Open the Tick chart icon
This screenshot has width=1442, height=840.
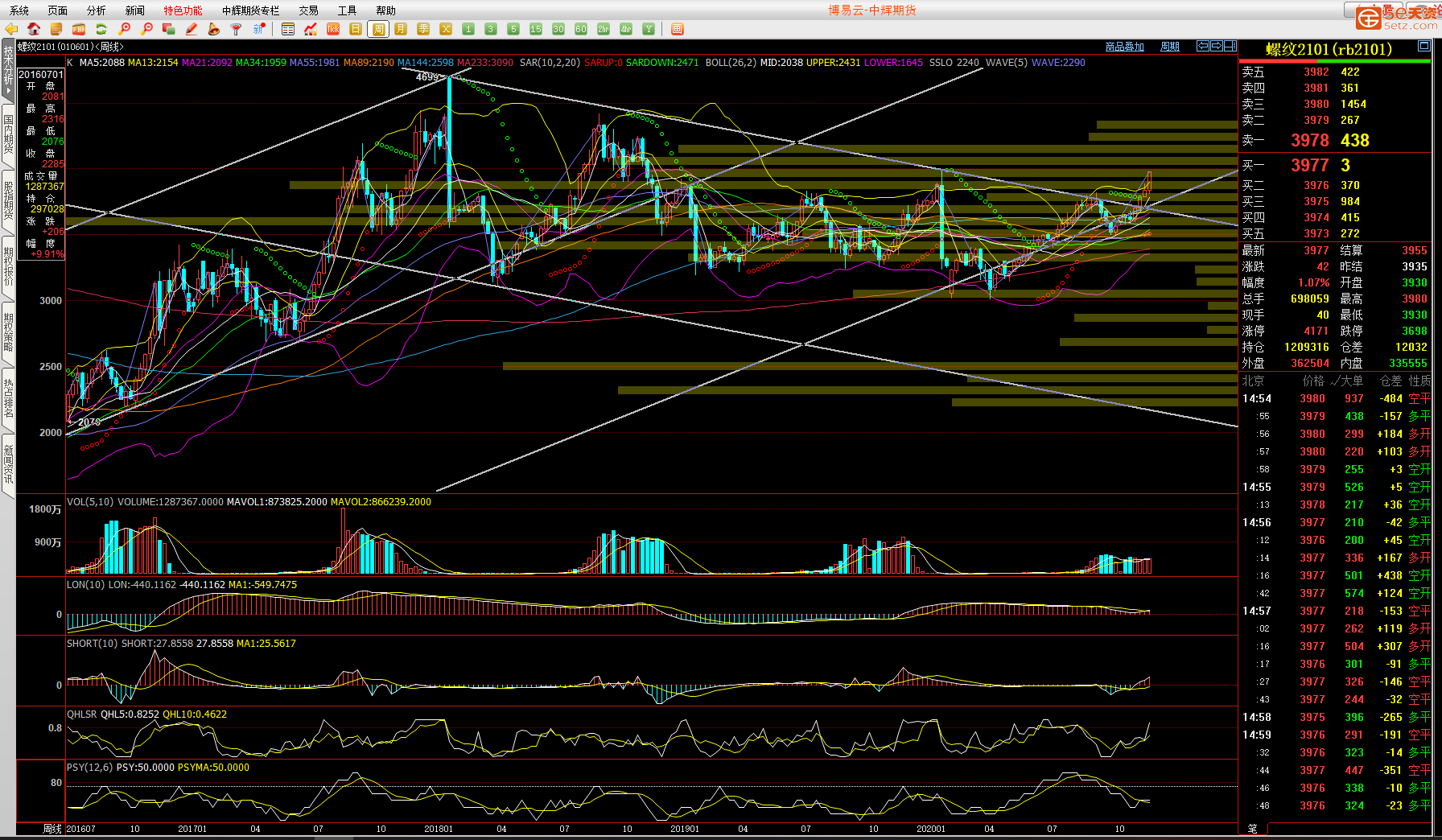pos(333,29)
